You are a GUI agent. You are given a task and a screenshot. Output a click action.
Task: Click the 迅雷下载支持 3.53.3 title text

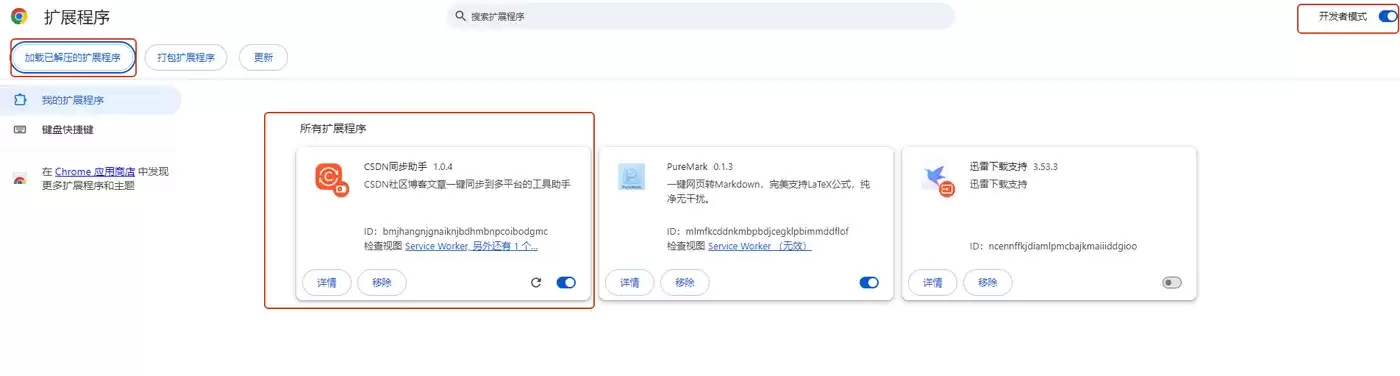1013,167
